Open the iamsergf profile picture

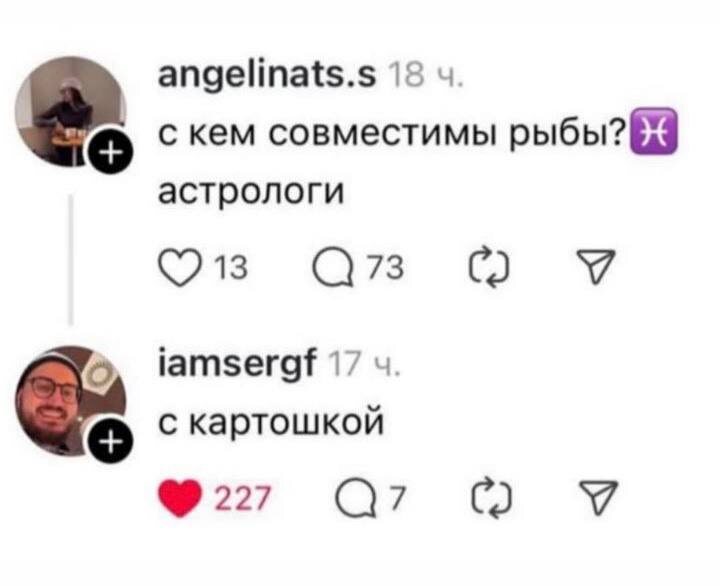(x=71, y=401)
